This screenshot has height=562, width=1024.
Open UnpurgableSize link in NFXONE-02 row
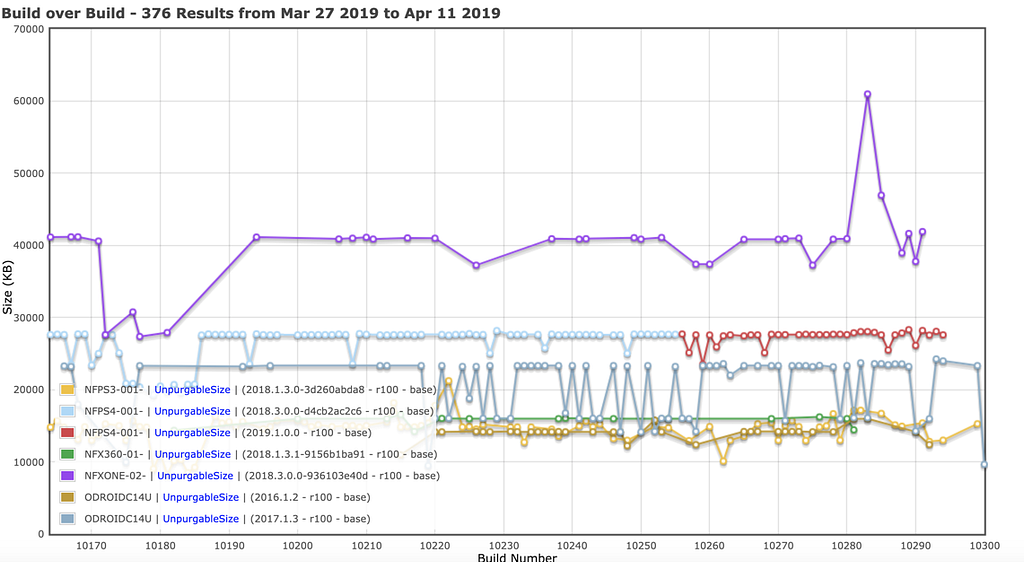pos(195,476)
